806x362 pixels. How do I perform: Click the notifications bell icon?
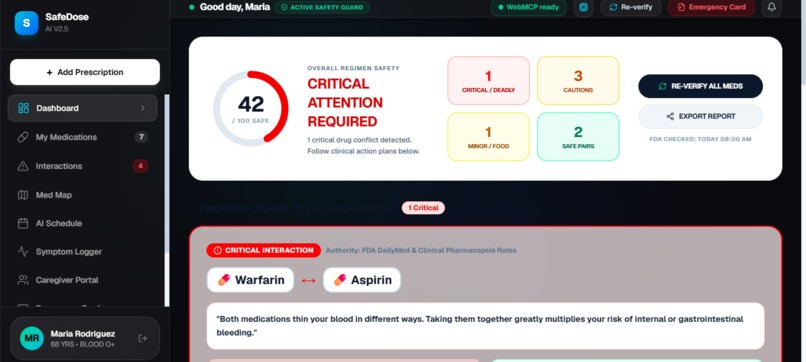[x=772, y=7]
